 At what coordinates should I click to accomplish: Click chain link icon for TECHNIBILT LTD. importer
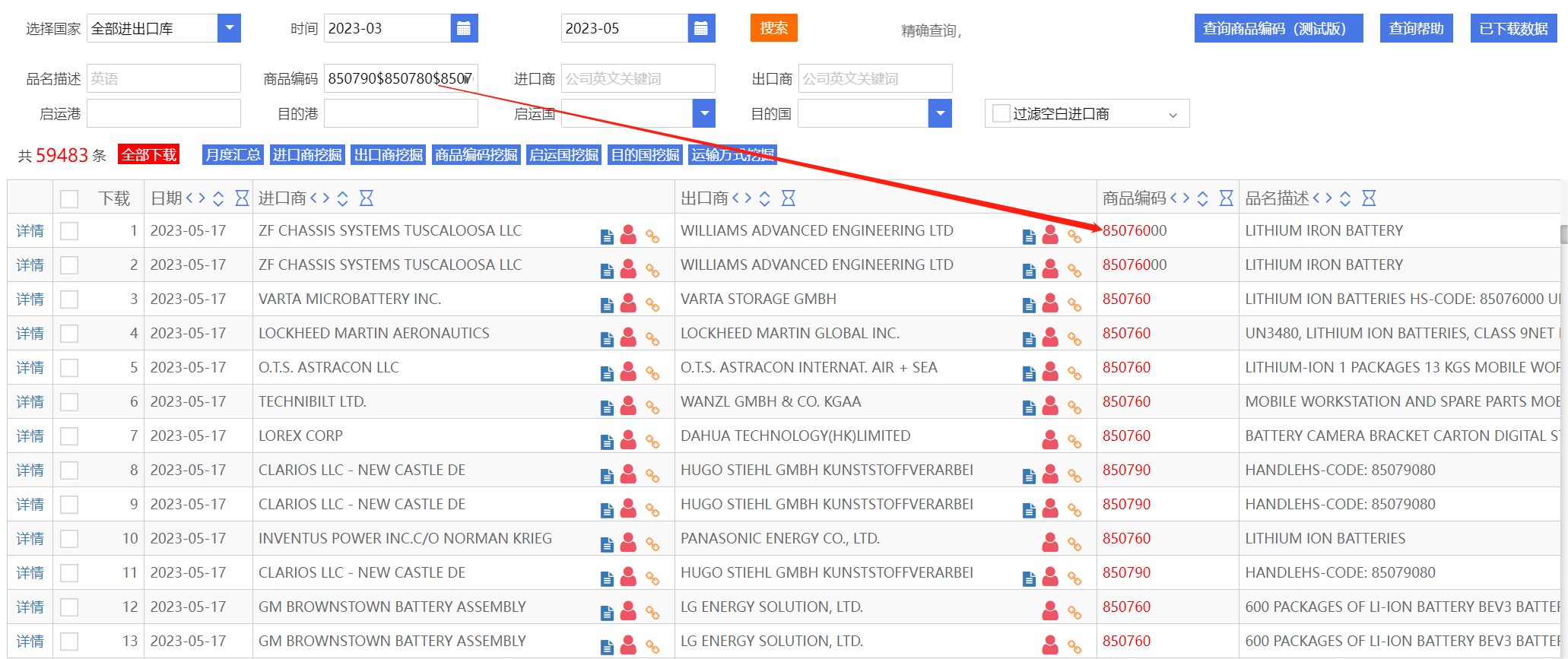point(652,407)
